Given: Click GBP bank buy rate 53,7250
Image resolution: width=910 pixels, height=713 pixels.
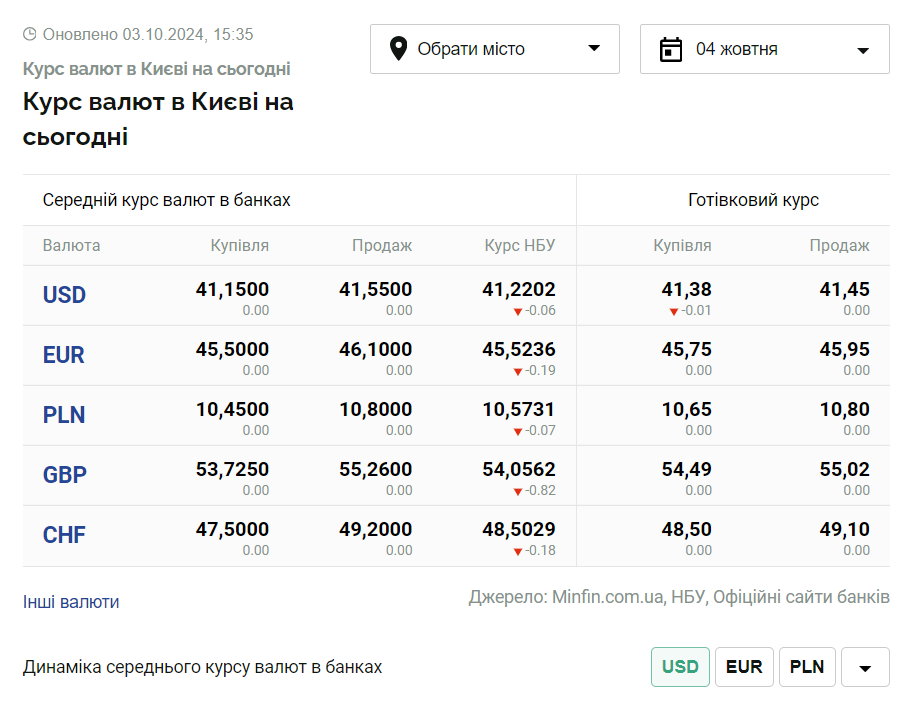Looking at the screenshot, I should (232, 469).
